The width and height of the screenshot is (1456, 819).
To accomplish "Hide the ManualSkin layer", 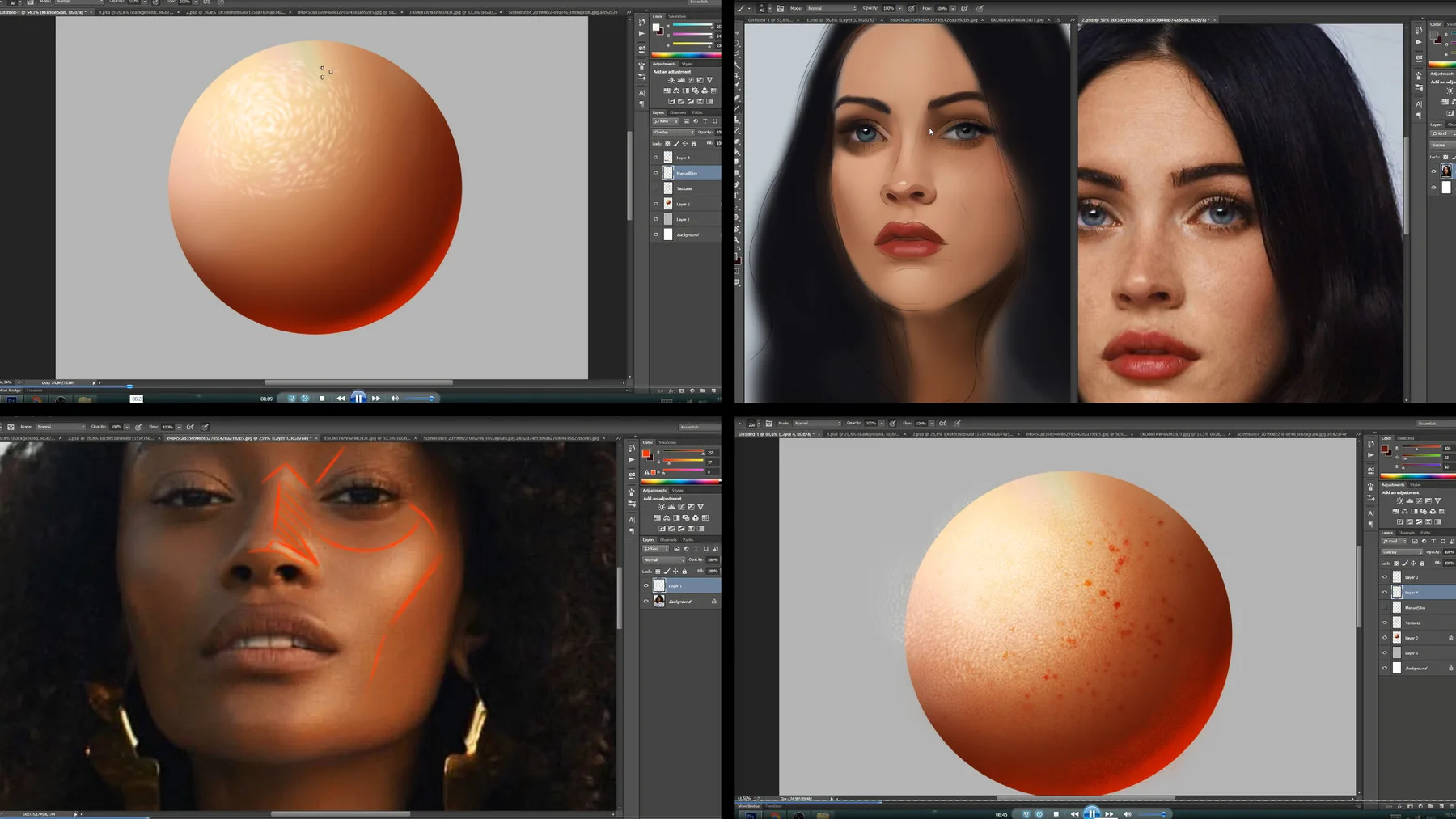I will 655,172.
